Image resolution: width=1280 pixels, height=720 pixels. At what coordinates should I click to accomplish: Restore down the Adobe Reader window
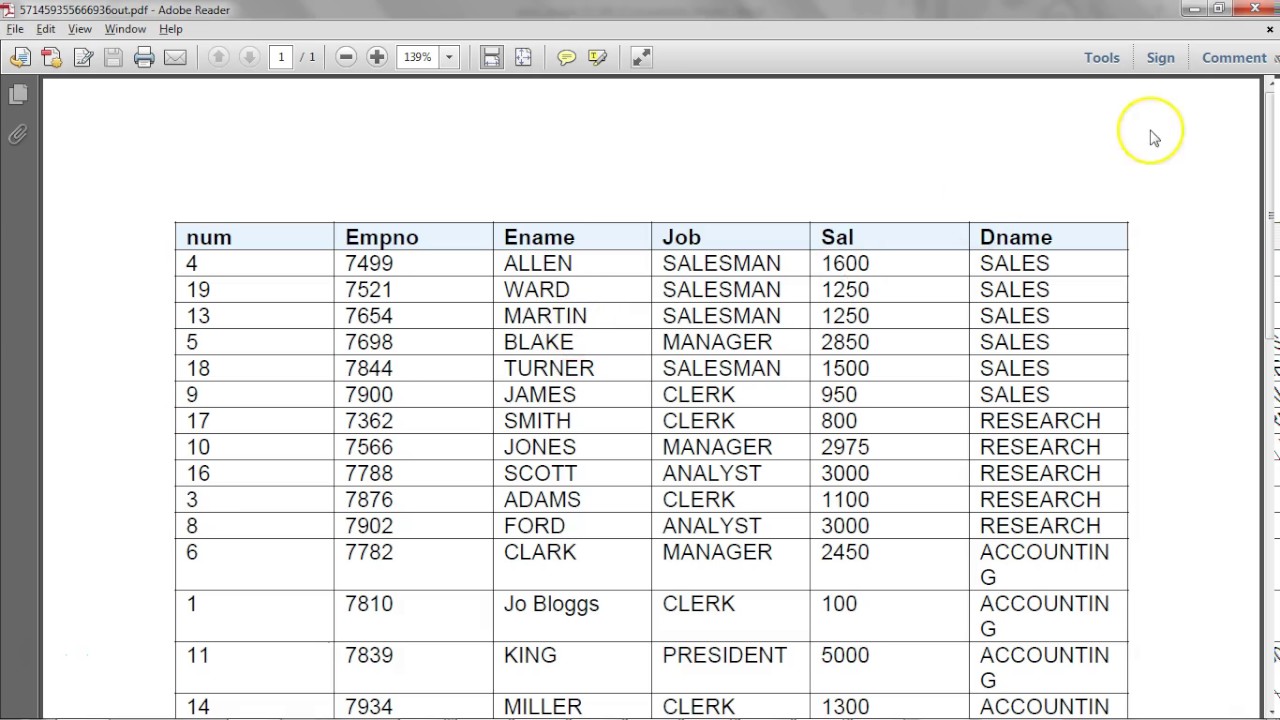pos(1219,9)
